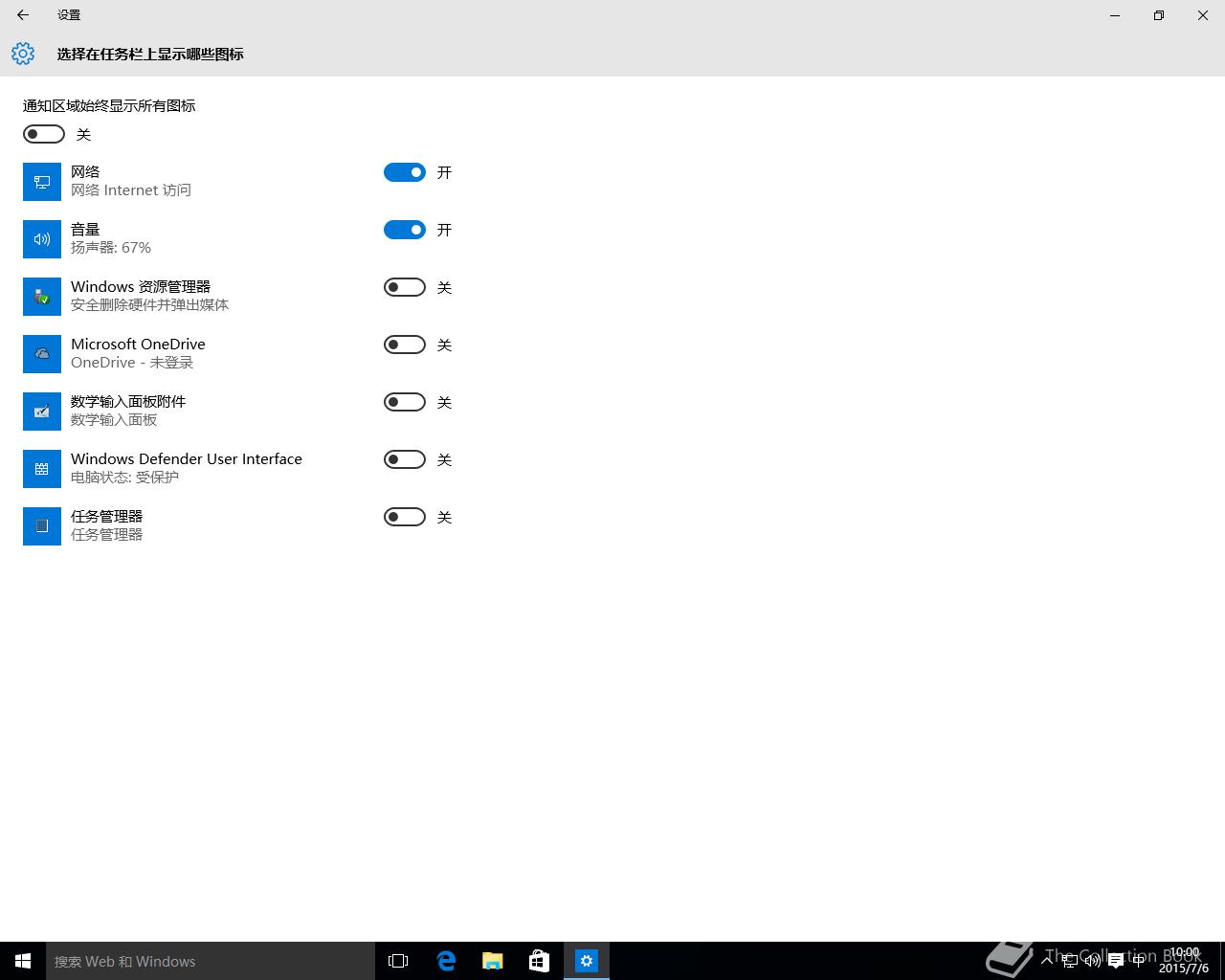This screenshot has height=980, width=1225.
Task: Enable the Windows Defender User Interface toggle
Action: tap(405, 459)
